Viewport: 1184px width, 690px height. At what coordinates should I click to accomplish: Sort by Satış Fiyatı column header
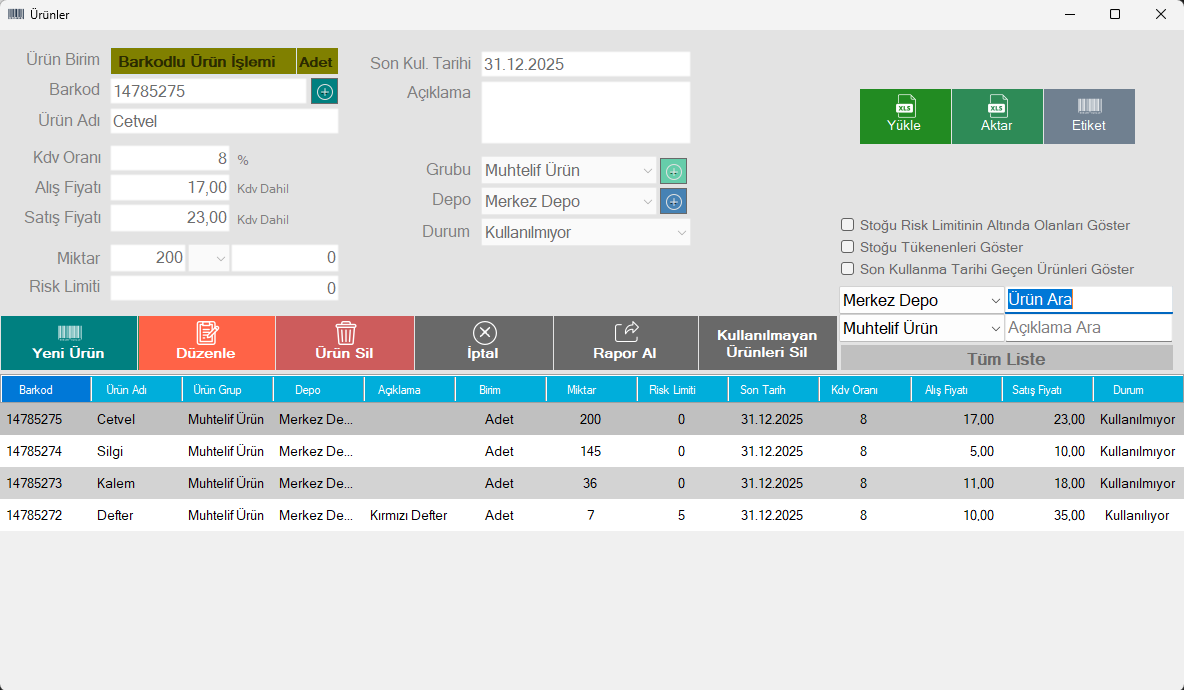click(1047, 390)
